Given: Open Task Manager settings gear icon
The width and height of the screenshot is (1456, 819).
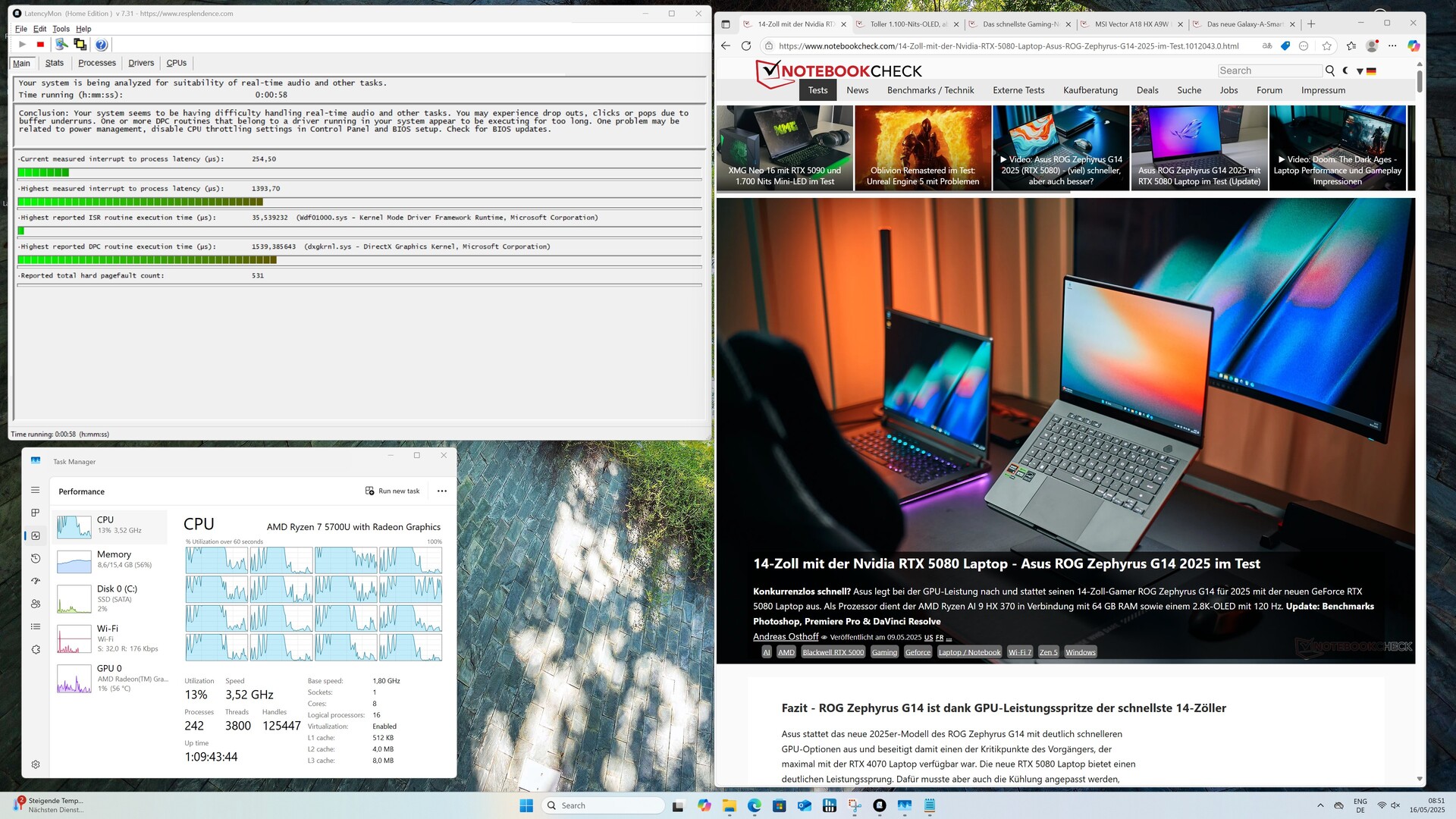Looking at the screenshot, I should pos(36,764).
